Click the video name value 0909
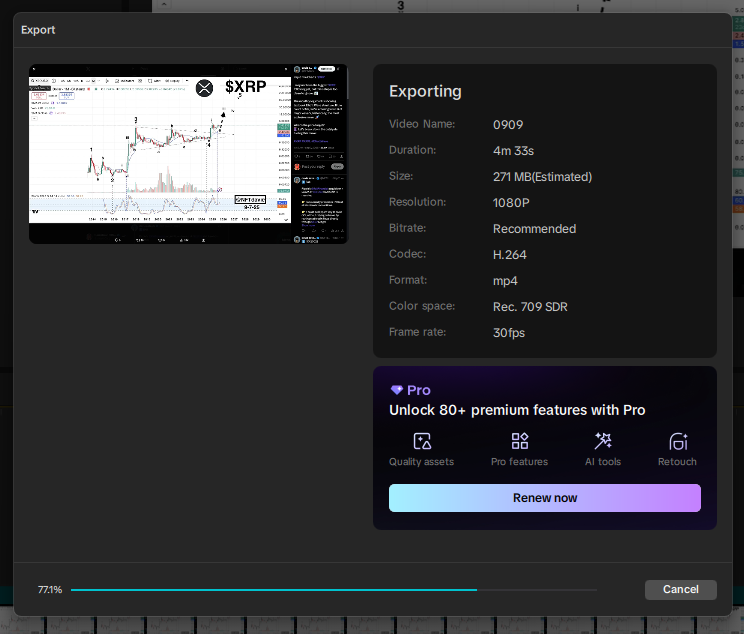The image size is (744, 634). tap(508, 125)
